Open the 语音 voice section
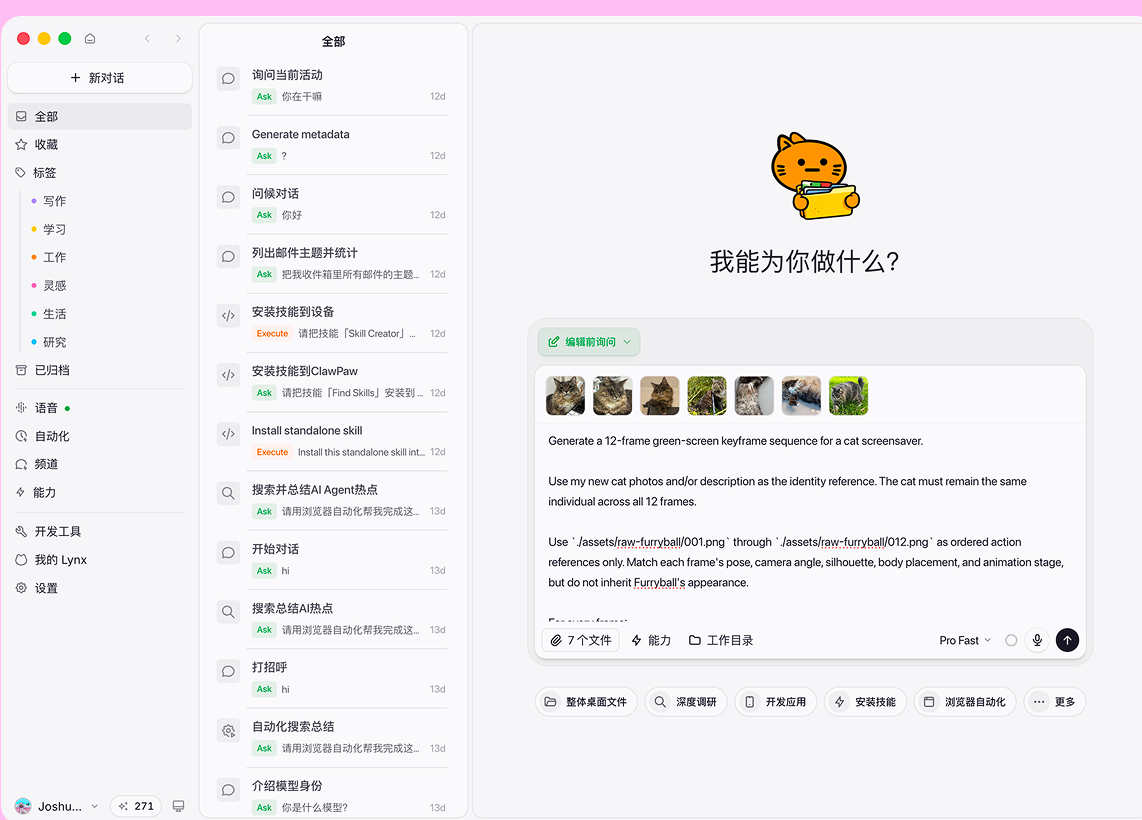The height and width of the screenshot is (820, 1142). point(100,408)
